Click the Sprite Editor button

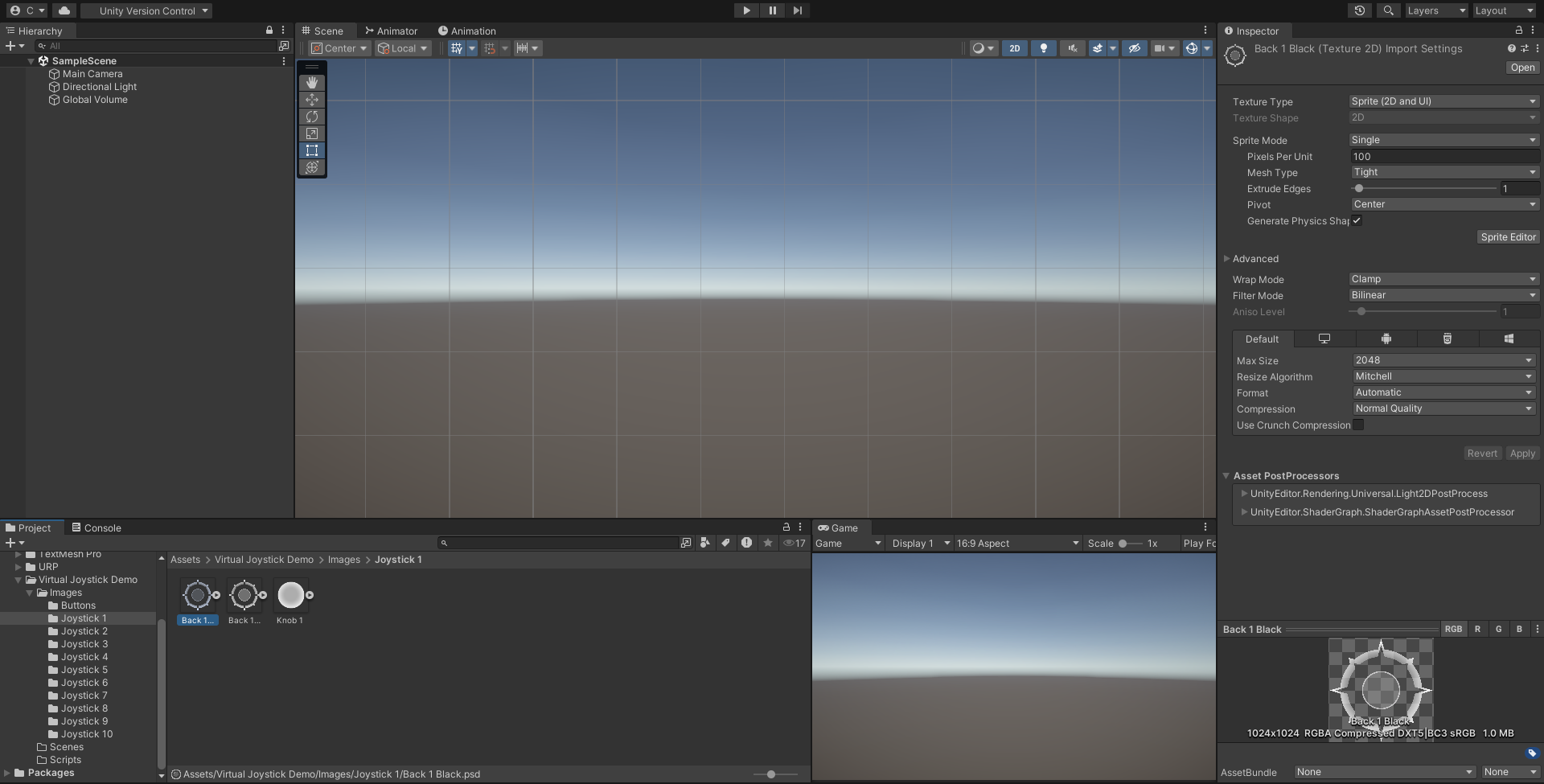coord(1508,236)
